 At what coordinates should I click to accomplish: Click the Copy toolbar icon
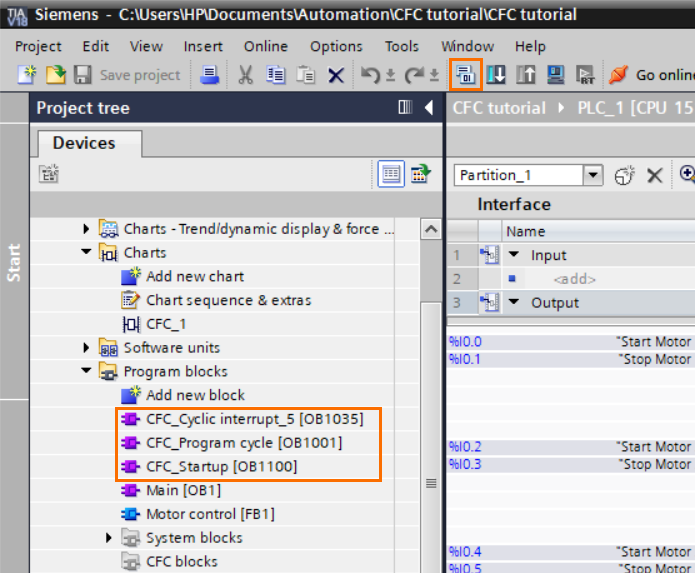tap(276, 75)
